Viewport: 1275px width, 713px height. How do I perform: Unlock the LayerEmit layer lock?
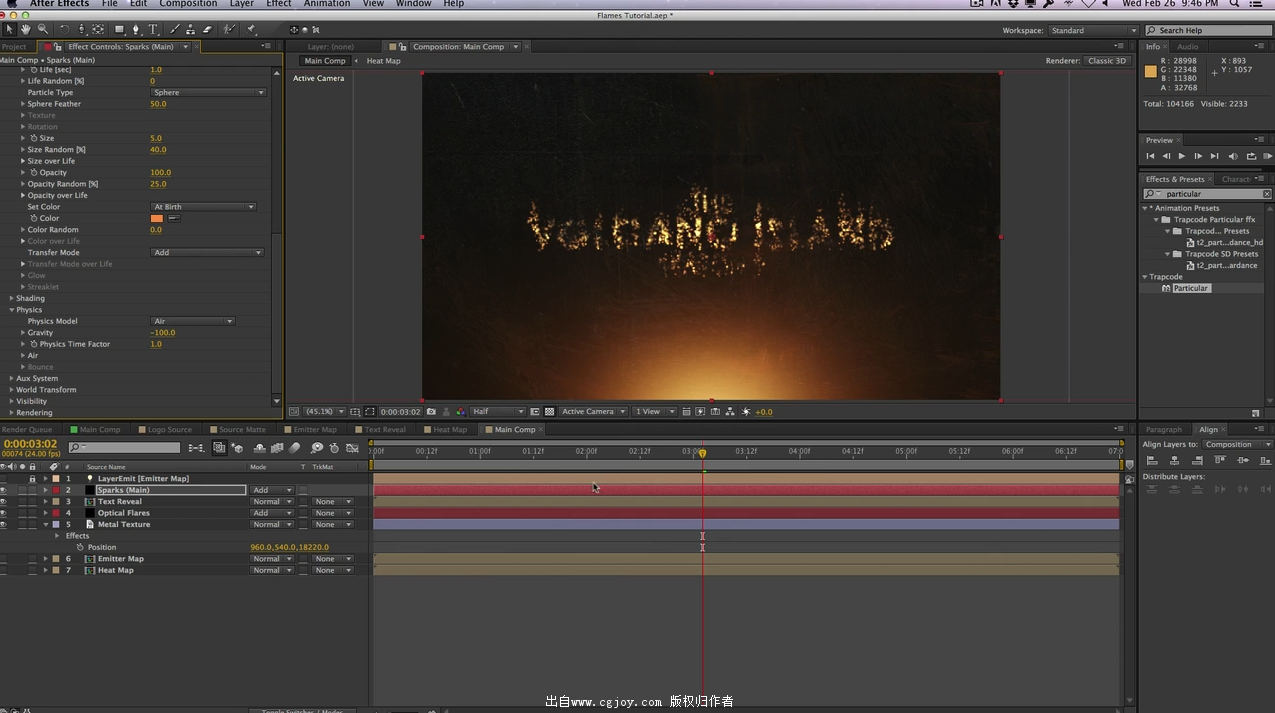(x=32, y=479)
